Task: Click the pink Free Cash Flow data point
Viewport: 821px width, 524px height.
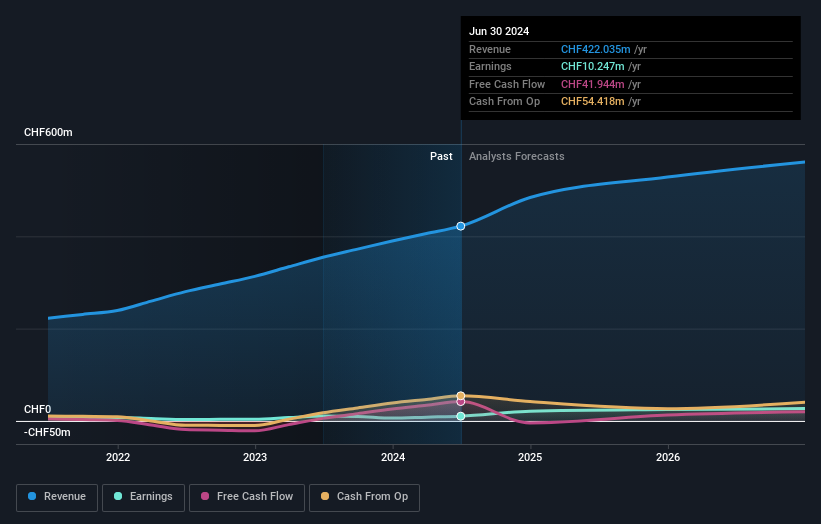Action: point(461,402)
